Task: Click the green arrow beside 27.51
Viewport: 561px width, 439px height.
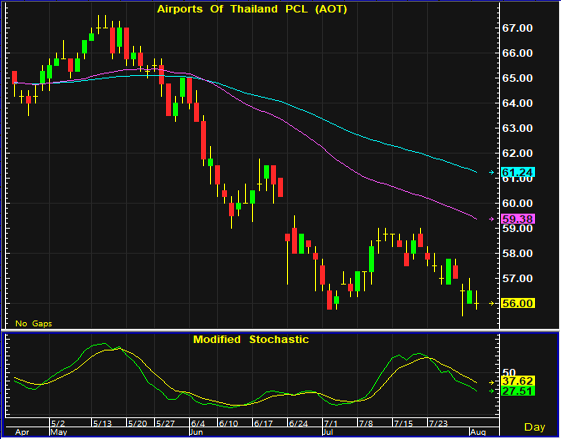Action: pos(492,391)
